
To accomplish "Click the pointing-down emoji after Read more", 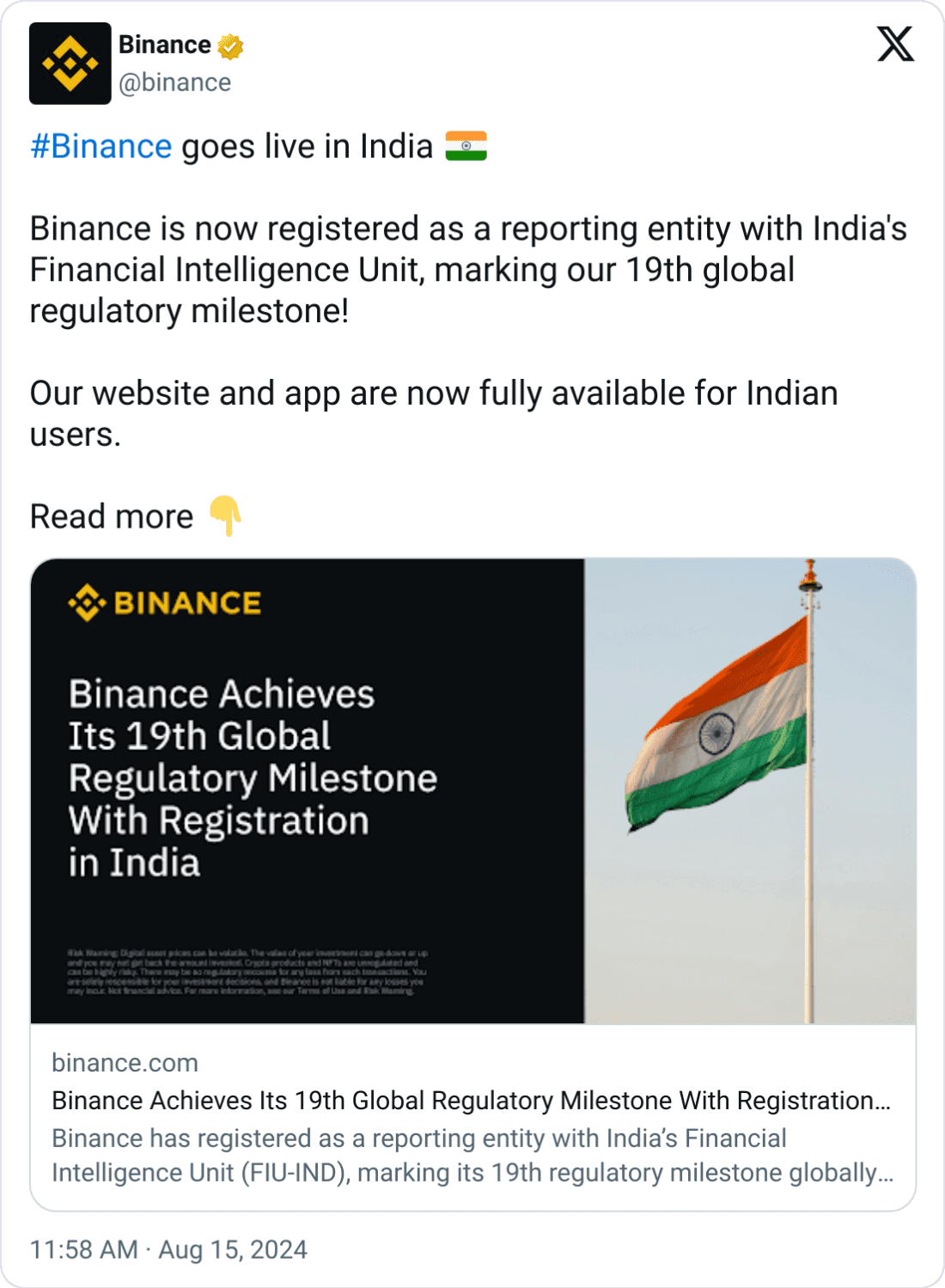I will (223, 516).
